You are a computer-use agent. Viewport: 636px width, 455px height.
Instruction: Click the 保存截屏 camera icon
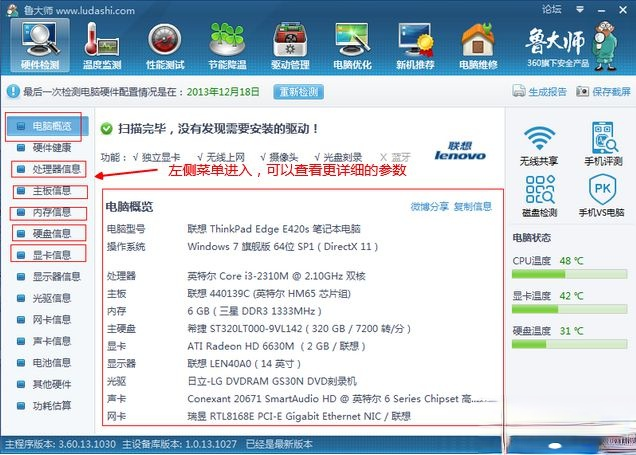[582, 91]
